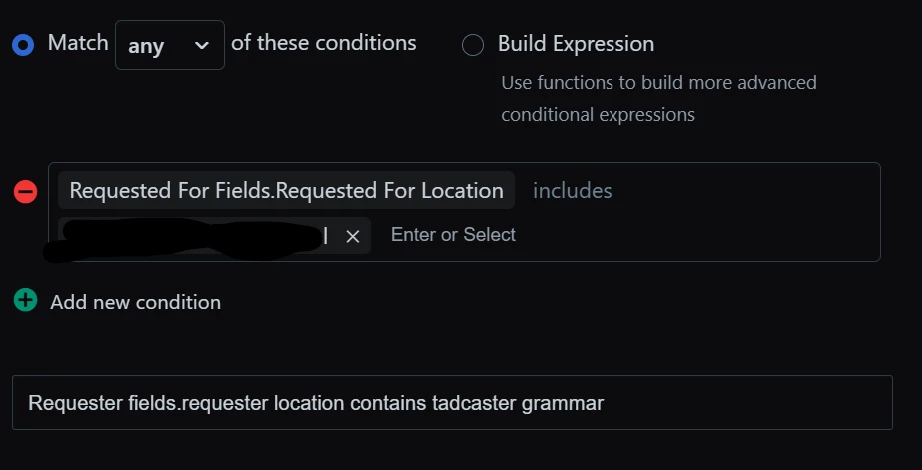Click the Build Expression label
Screen dimensions: 922x470
tap(576, 44)
